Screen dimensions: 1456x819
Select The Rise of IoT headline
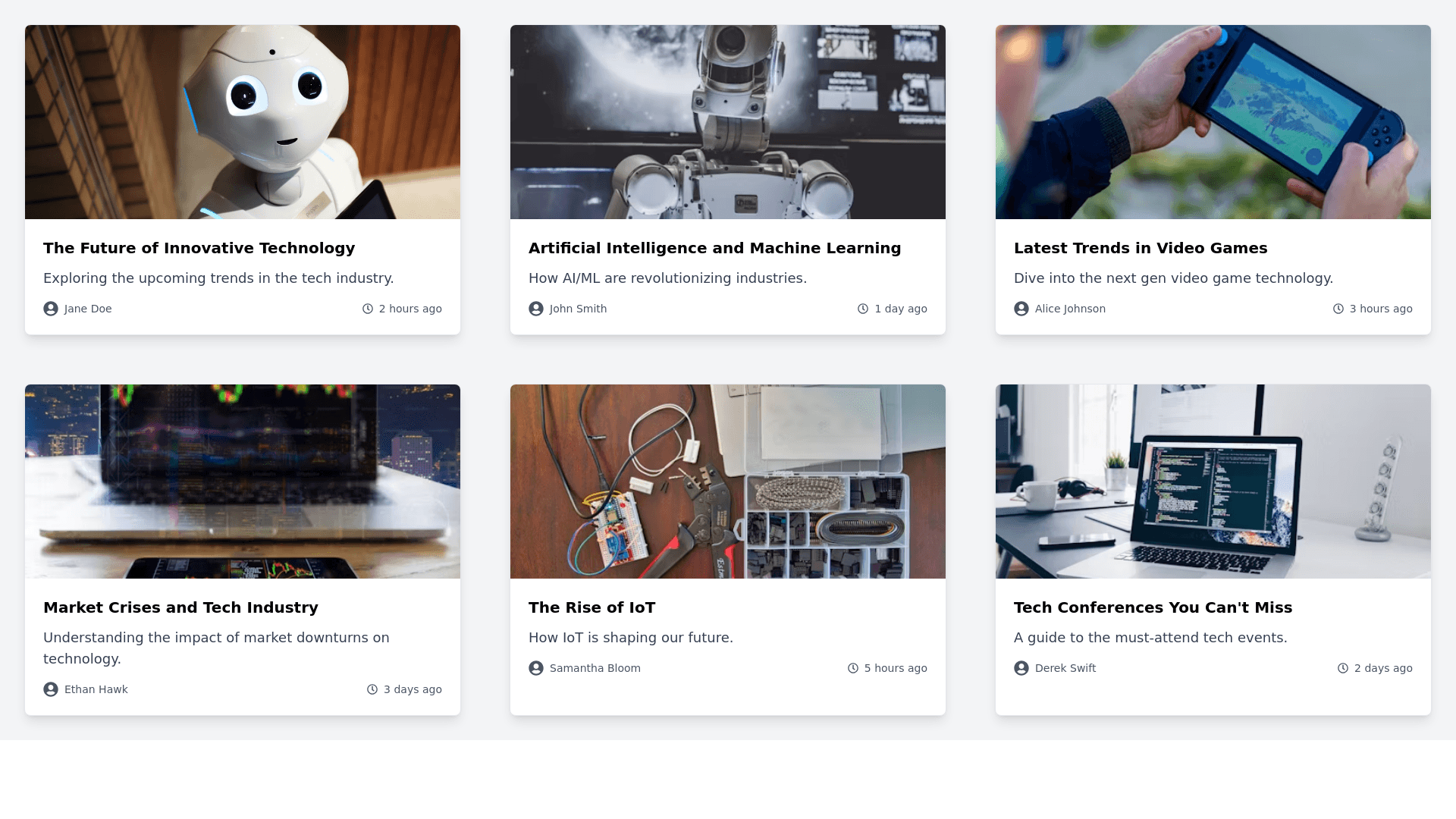[591, 607]
